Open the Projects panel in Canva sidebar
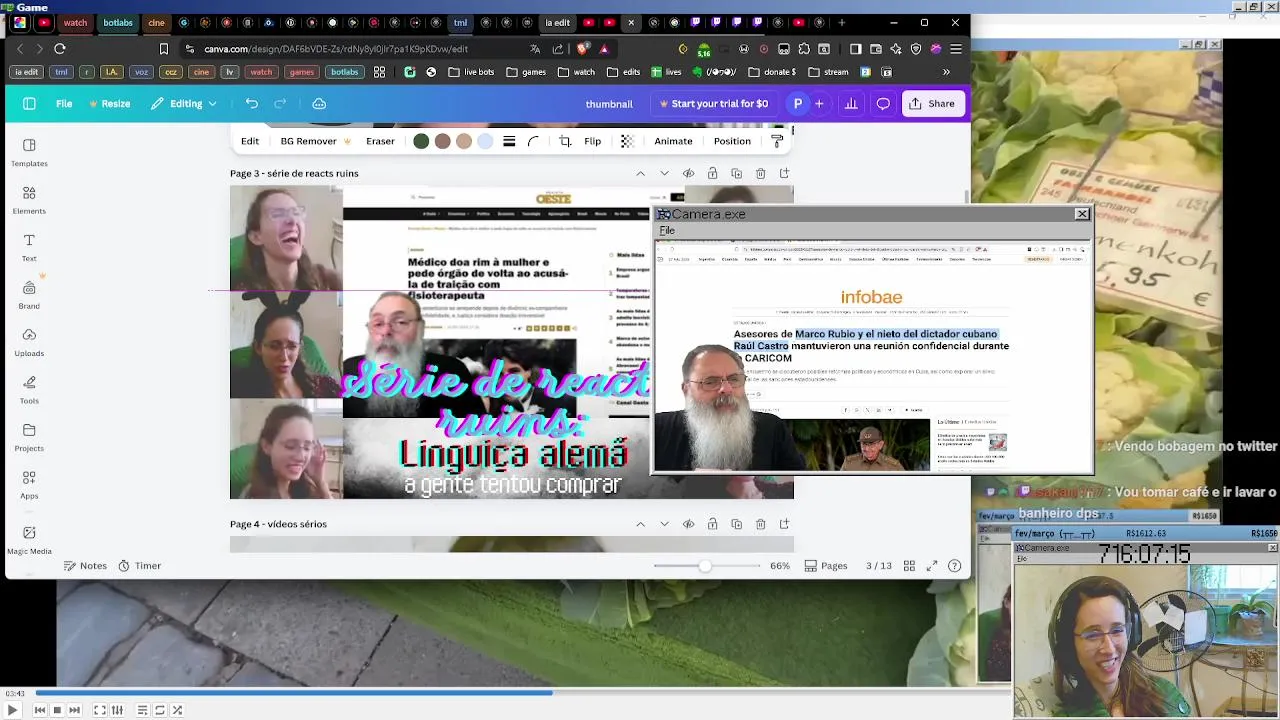This screenshot has width=1280, height=720. [x=29, y=437]
